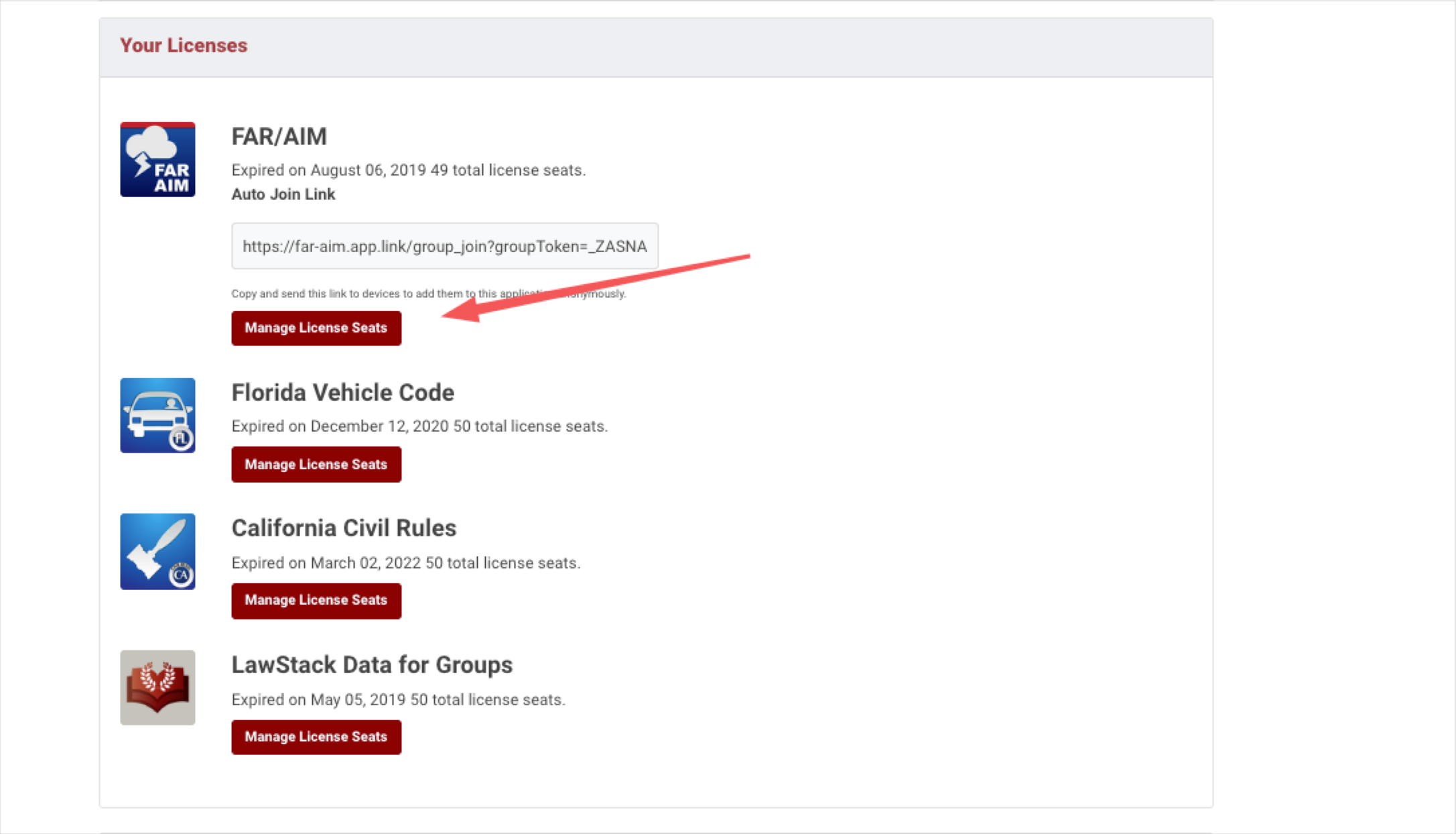Click the Your Licenses panel header
The height and width of the screenshot is (834, 1456).
point(184,46)
